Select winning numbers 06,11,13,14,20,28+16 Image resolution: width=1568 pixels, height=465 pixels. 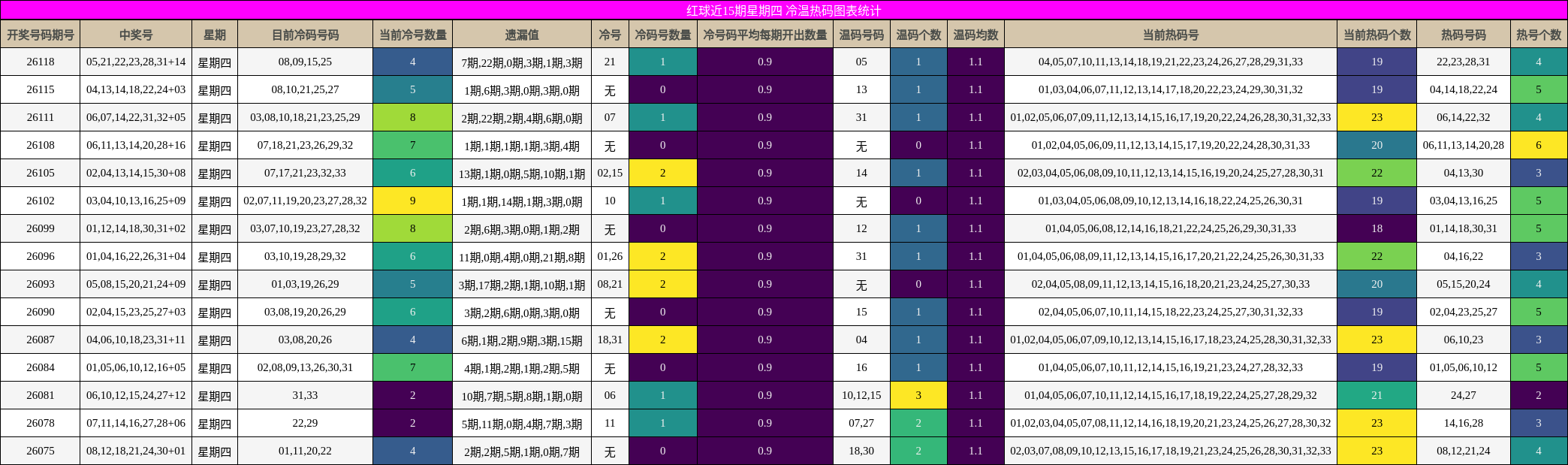(136, 145)
